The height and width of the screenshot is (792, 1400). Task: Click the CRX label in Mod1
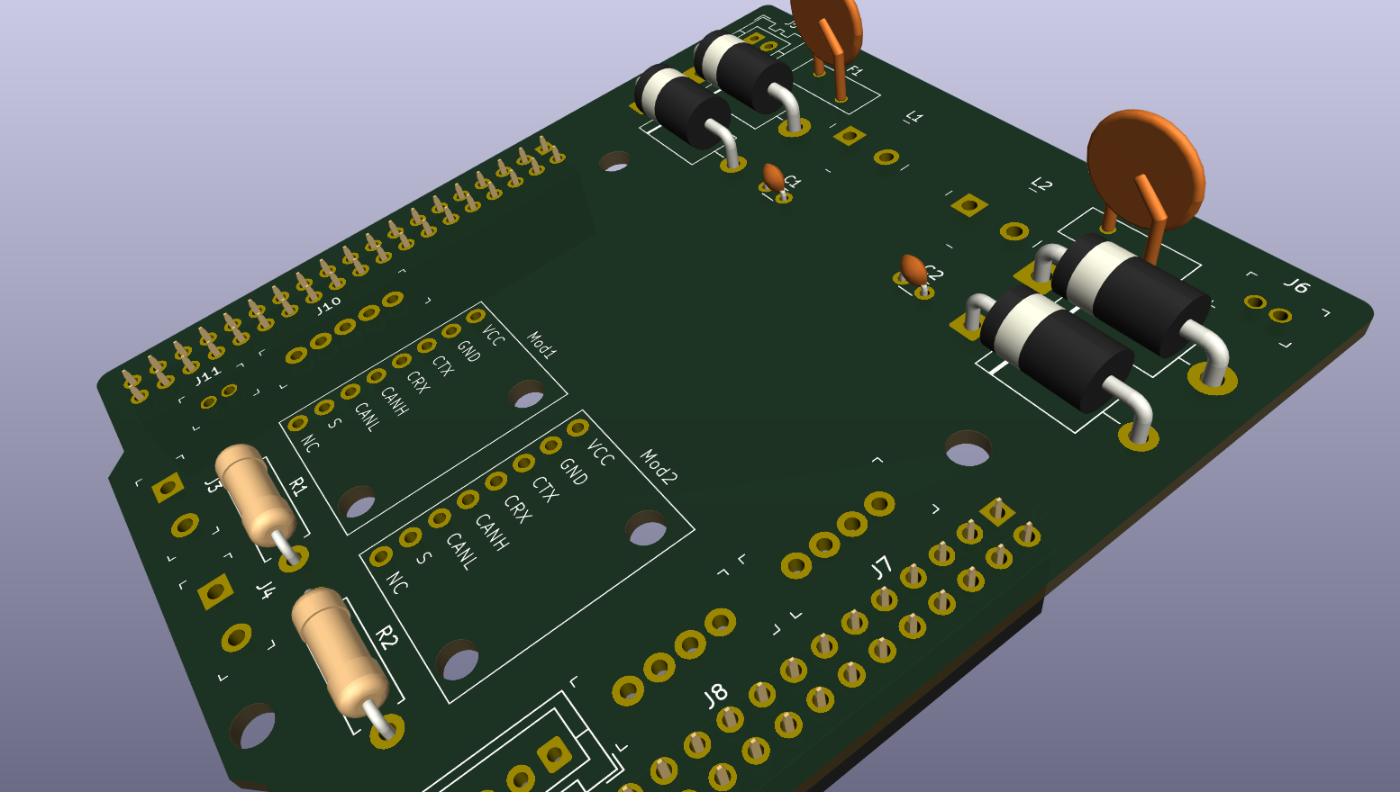tap(417, 382)
